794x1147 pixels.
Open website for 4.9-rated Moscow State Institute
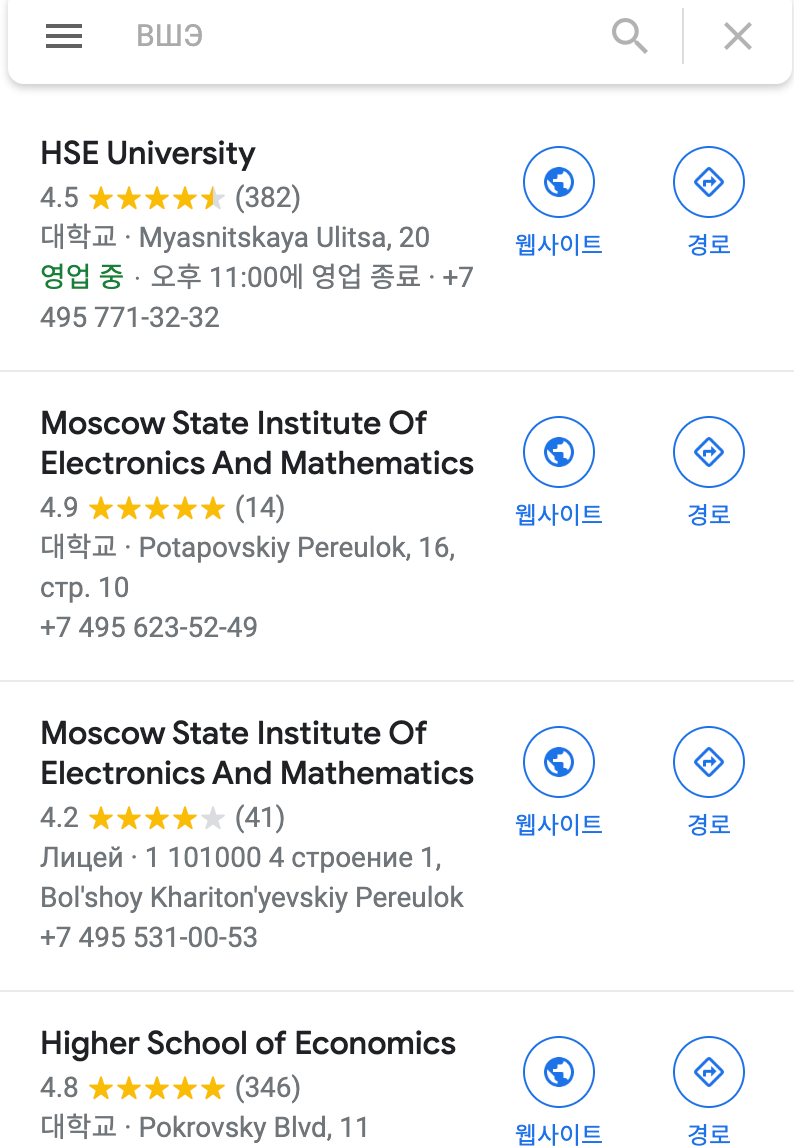(559, 452)
